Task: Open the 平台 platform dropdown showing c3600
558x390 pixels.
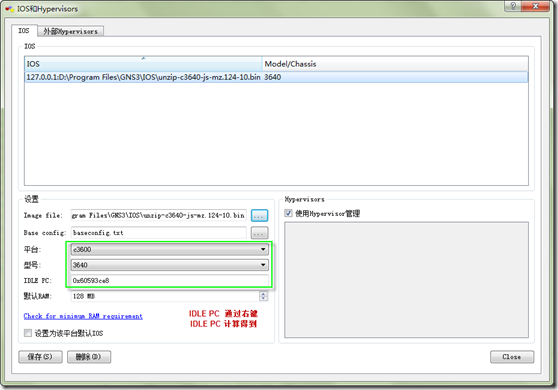Action: point(169,249)
